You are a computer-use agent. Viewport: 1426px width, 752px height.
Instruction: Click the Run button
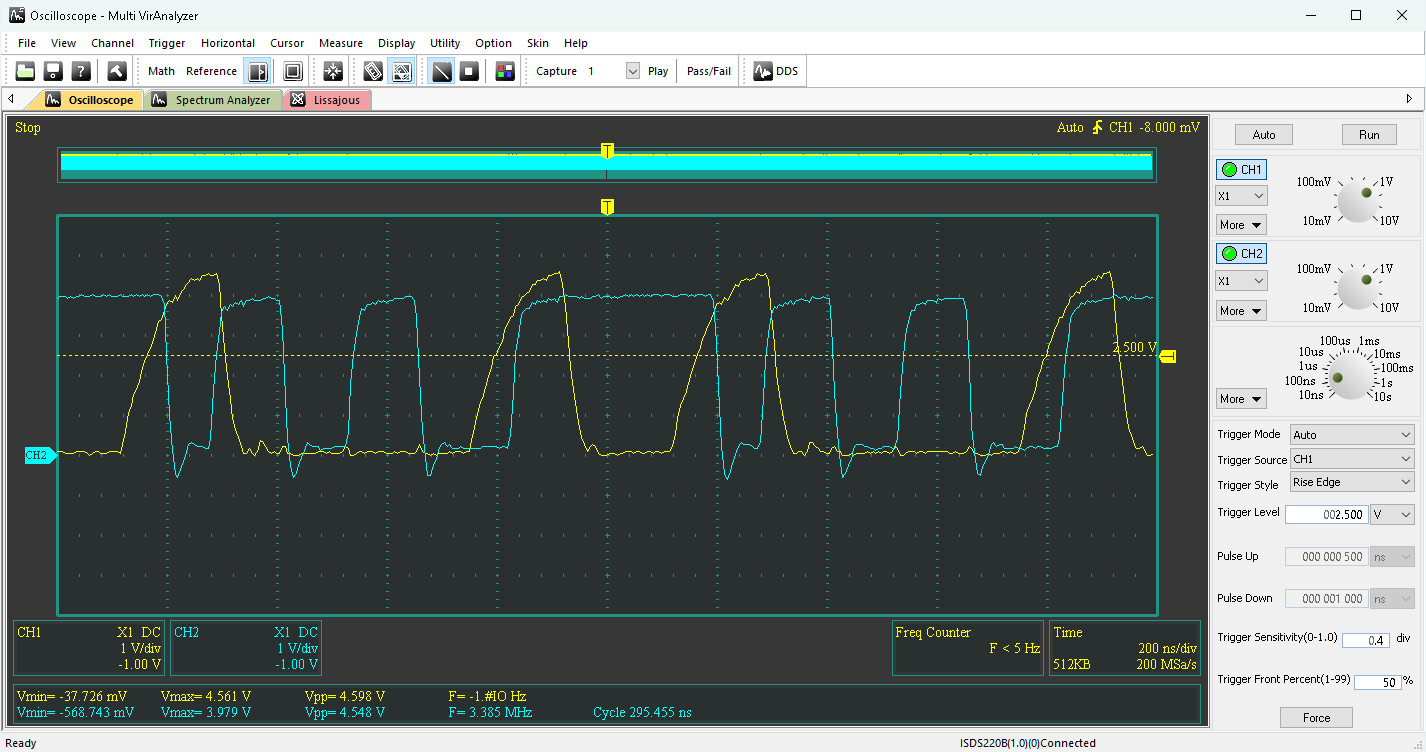coord(1369,135)
